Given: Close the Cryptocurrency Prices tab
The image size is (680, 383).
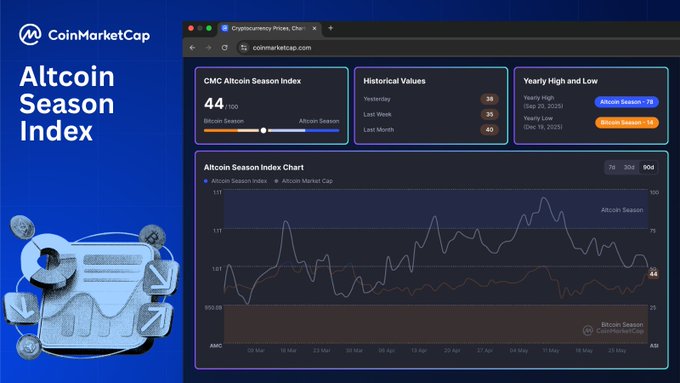Looking at the screenshot, I should click(x=314, y=28).
